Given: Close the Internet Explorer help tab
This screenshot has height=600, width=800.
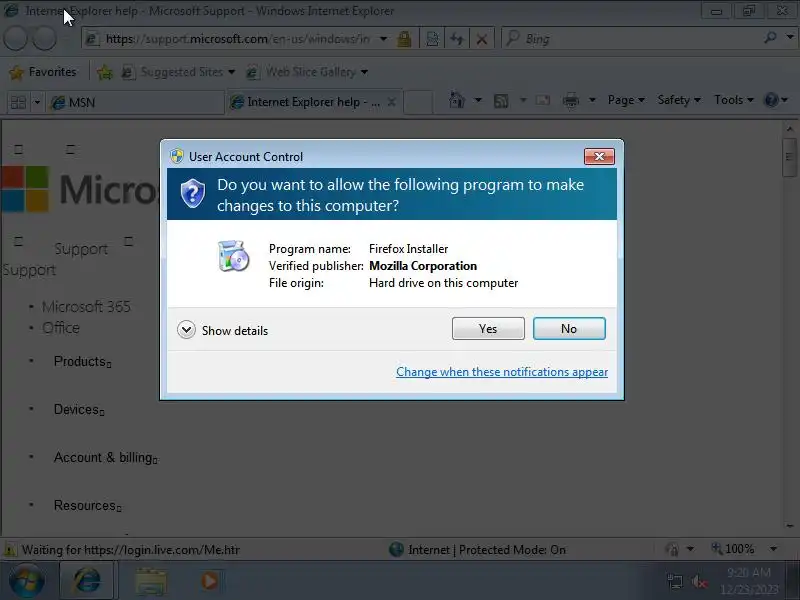Looking at the screenshot, I should pyautogui.click(x=391, y=102).
